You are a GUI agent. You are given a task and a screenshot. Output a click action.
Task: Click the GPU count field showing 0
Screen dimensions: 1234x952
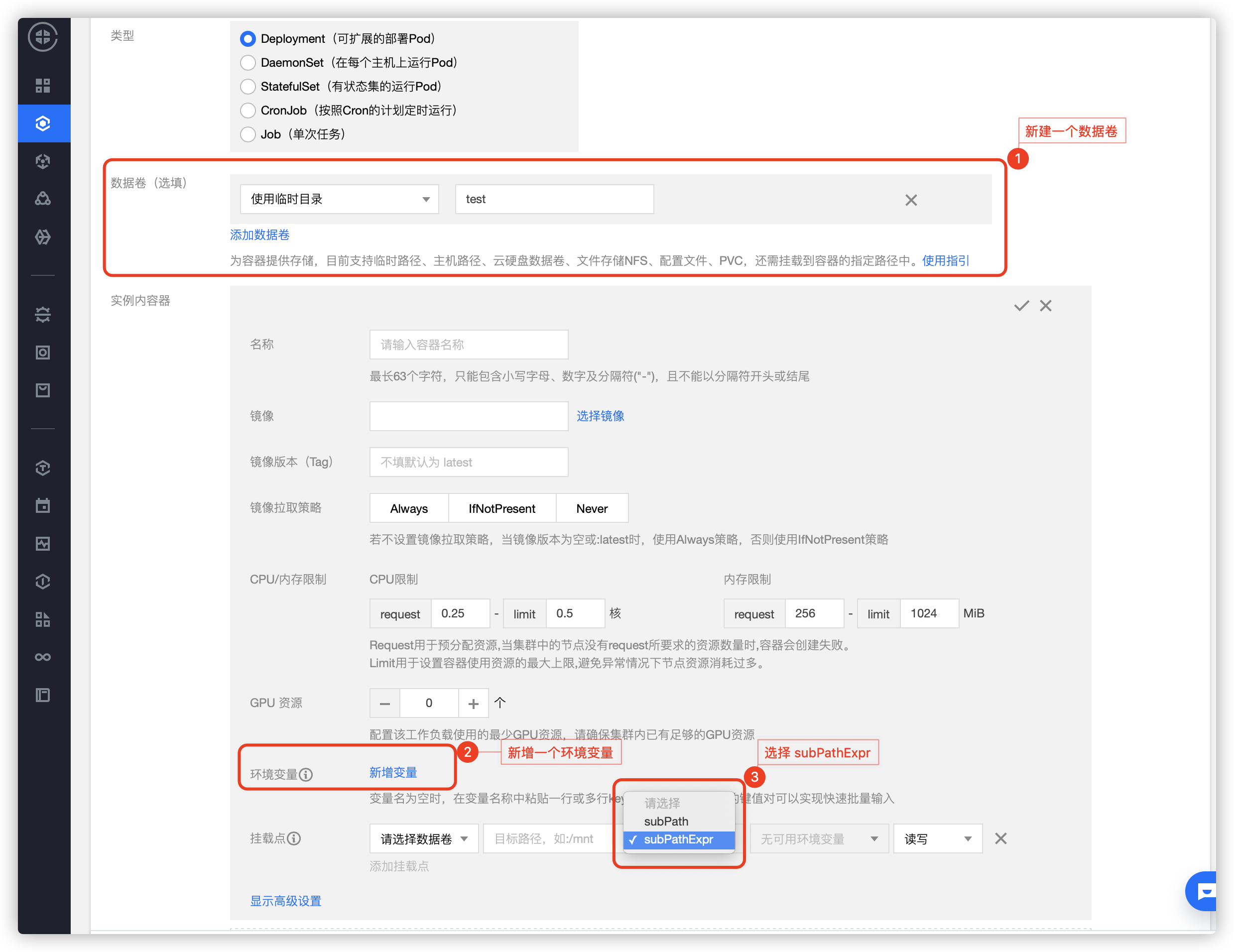coord(429,704)
